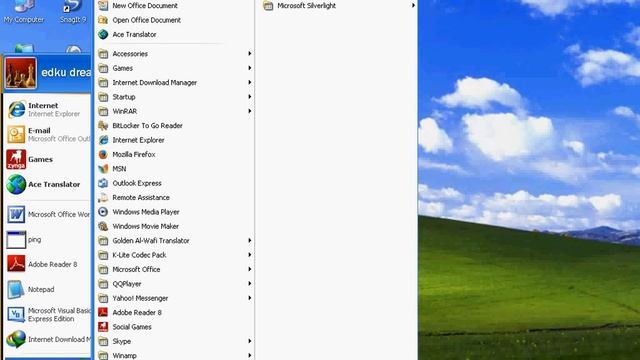
Task: Click the MSN butterfly icon
Action: pos(103,169)
